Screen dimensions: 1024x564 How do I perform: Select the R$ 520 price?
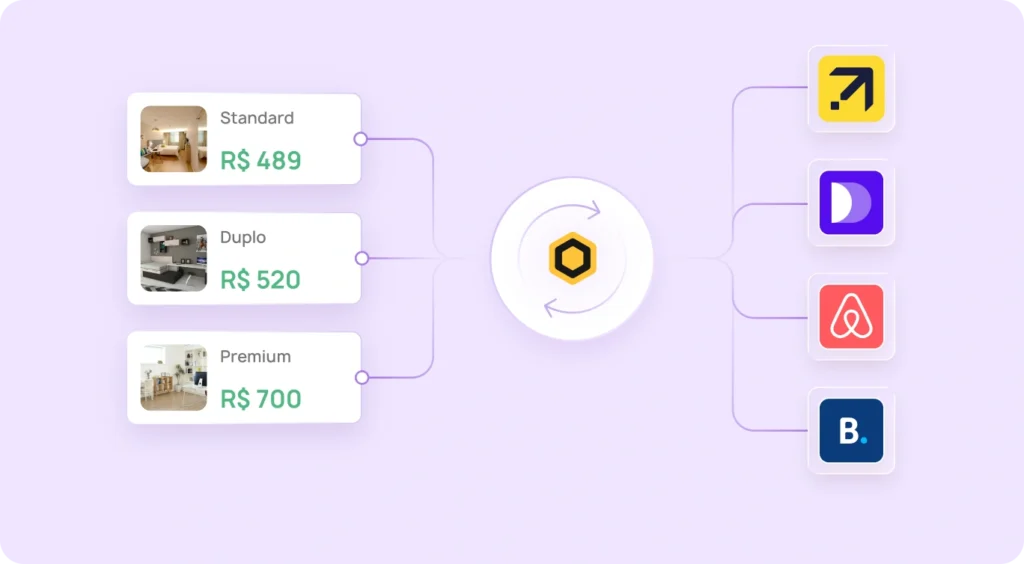(261, 280)
